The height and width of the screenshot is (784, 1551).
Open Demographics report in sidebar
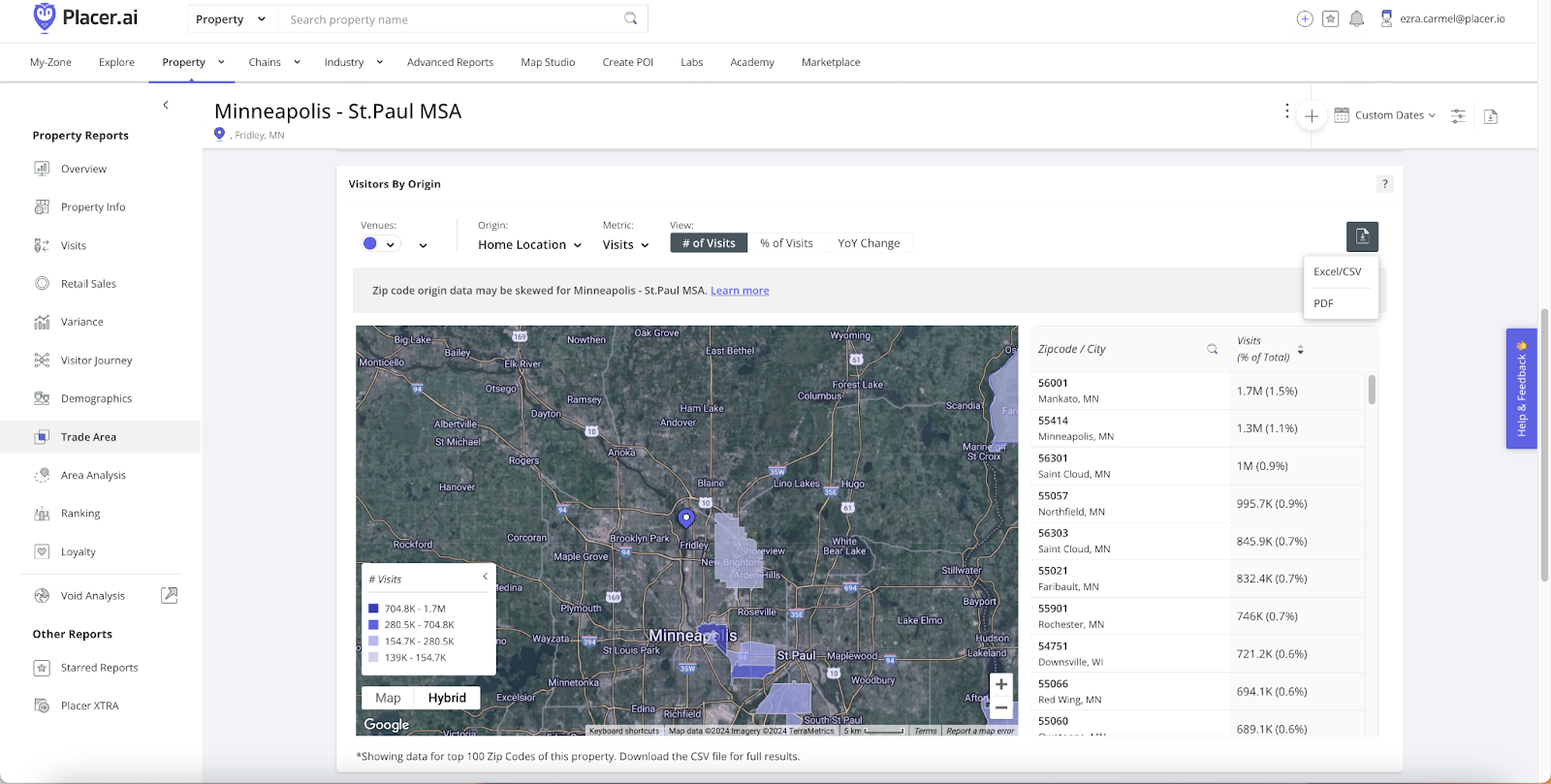coord(96,398)
